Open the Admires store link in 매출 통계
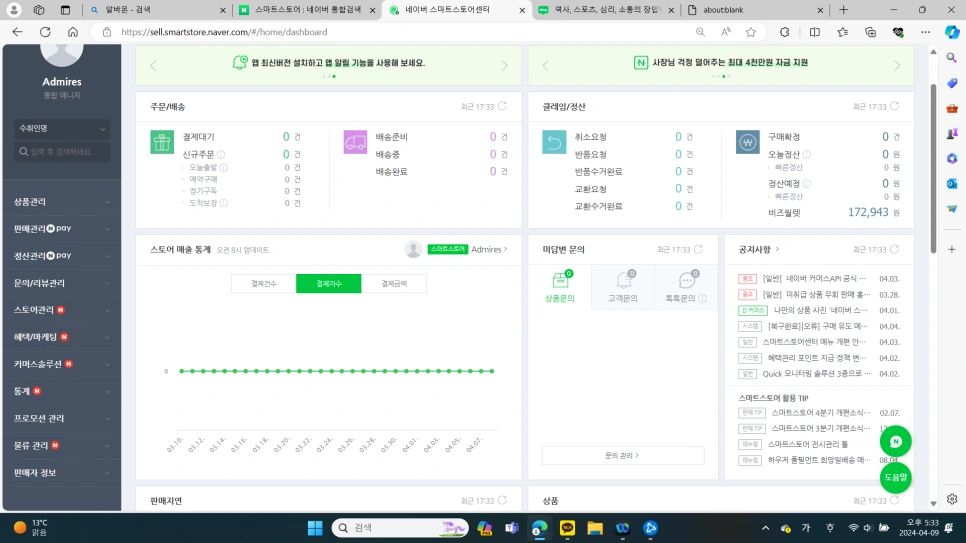Viewport: 966px width, 543px height. 489,250
